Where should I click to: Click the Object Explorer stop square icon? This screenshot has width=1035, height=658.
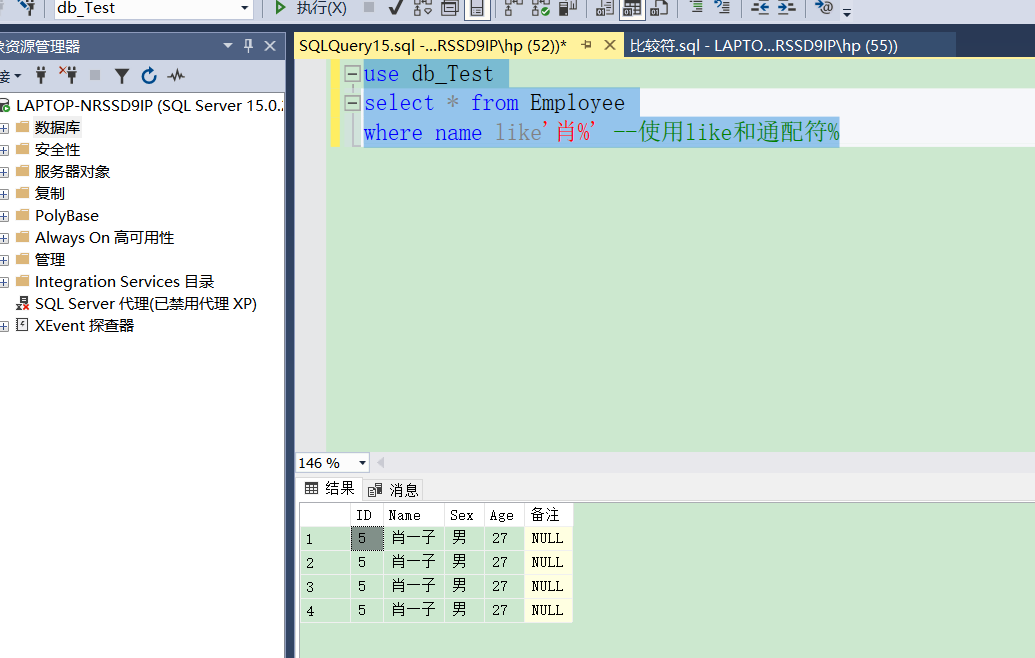point(95,75)
